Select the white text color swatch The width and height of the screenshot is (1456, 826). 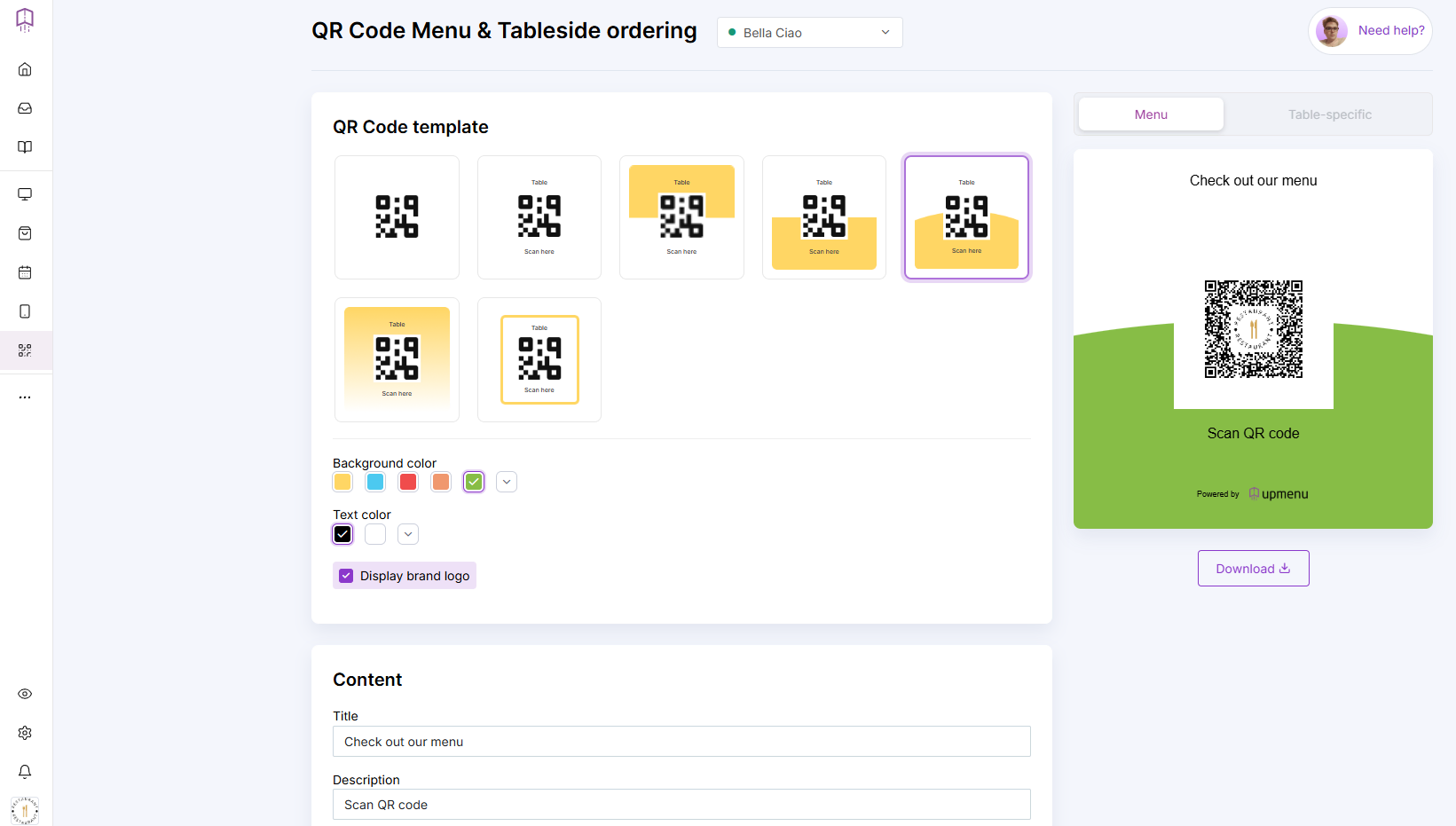tap(375, 534)
